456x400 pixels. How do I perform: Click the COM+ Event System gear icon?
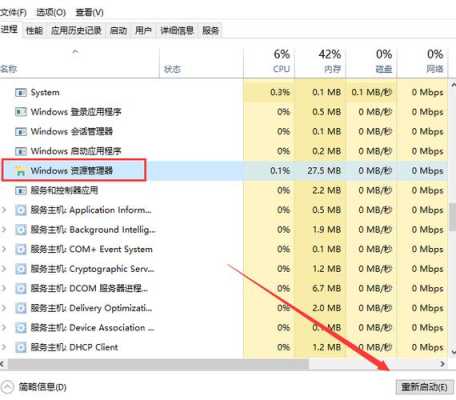point(21,249)
